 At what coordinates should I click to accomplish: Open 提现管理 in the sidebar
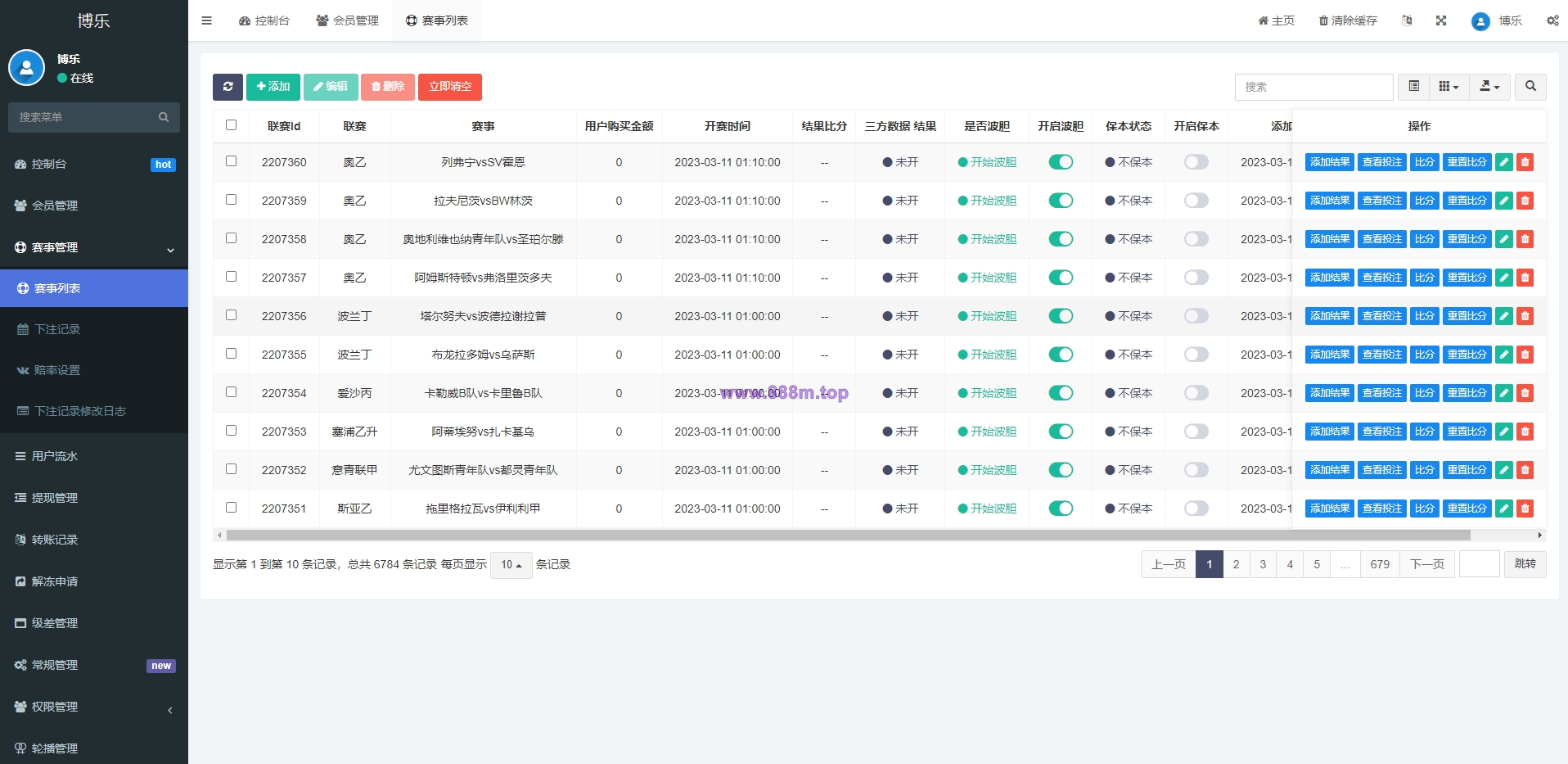pyautogui.click(x=94, y=498)
